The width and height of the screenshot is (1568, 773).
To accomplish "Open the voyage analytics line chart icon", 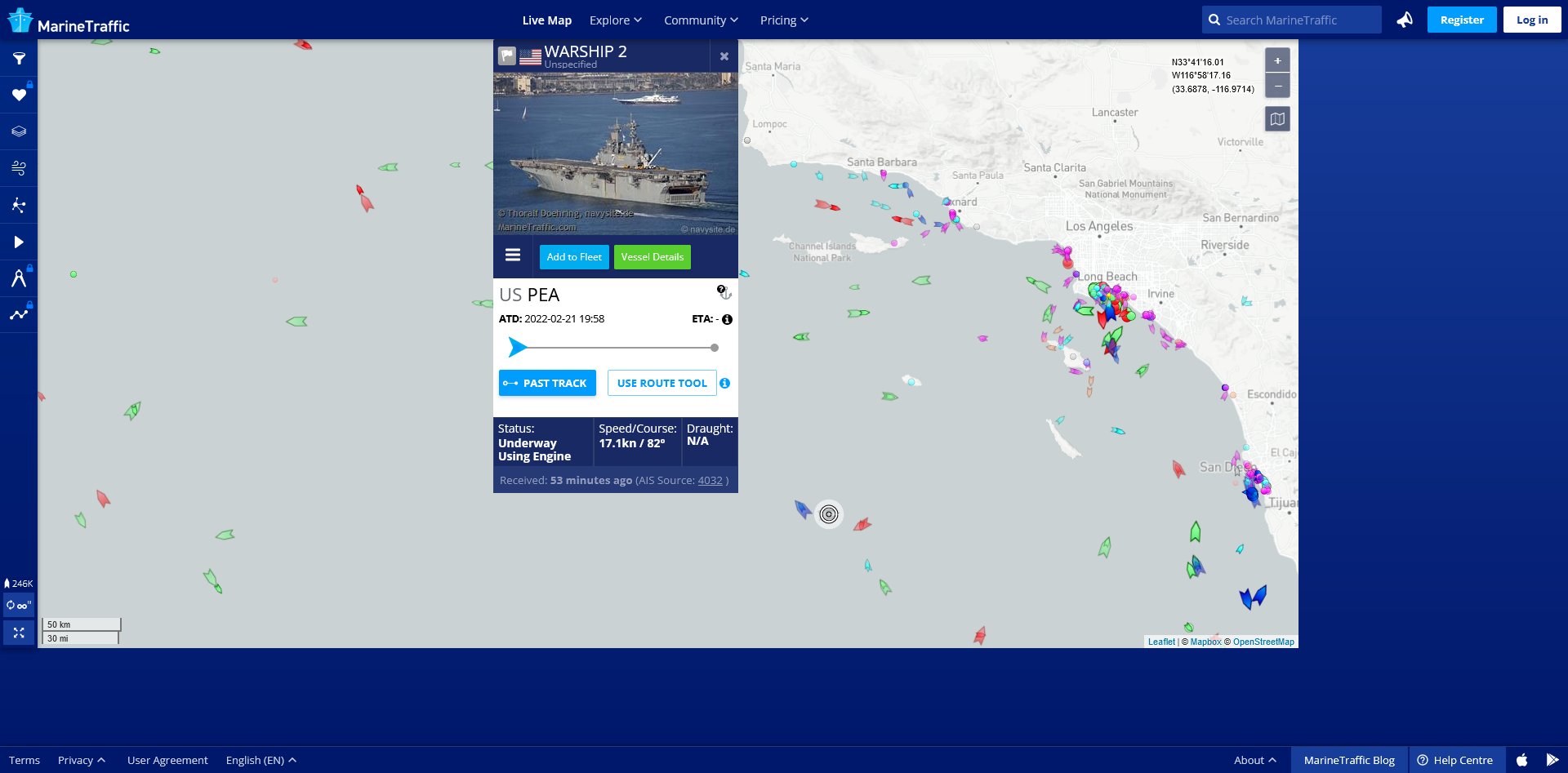I will tap(19, 314).
